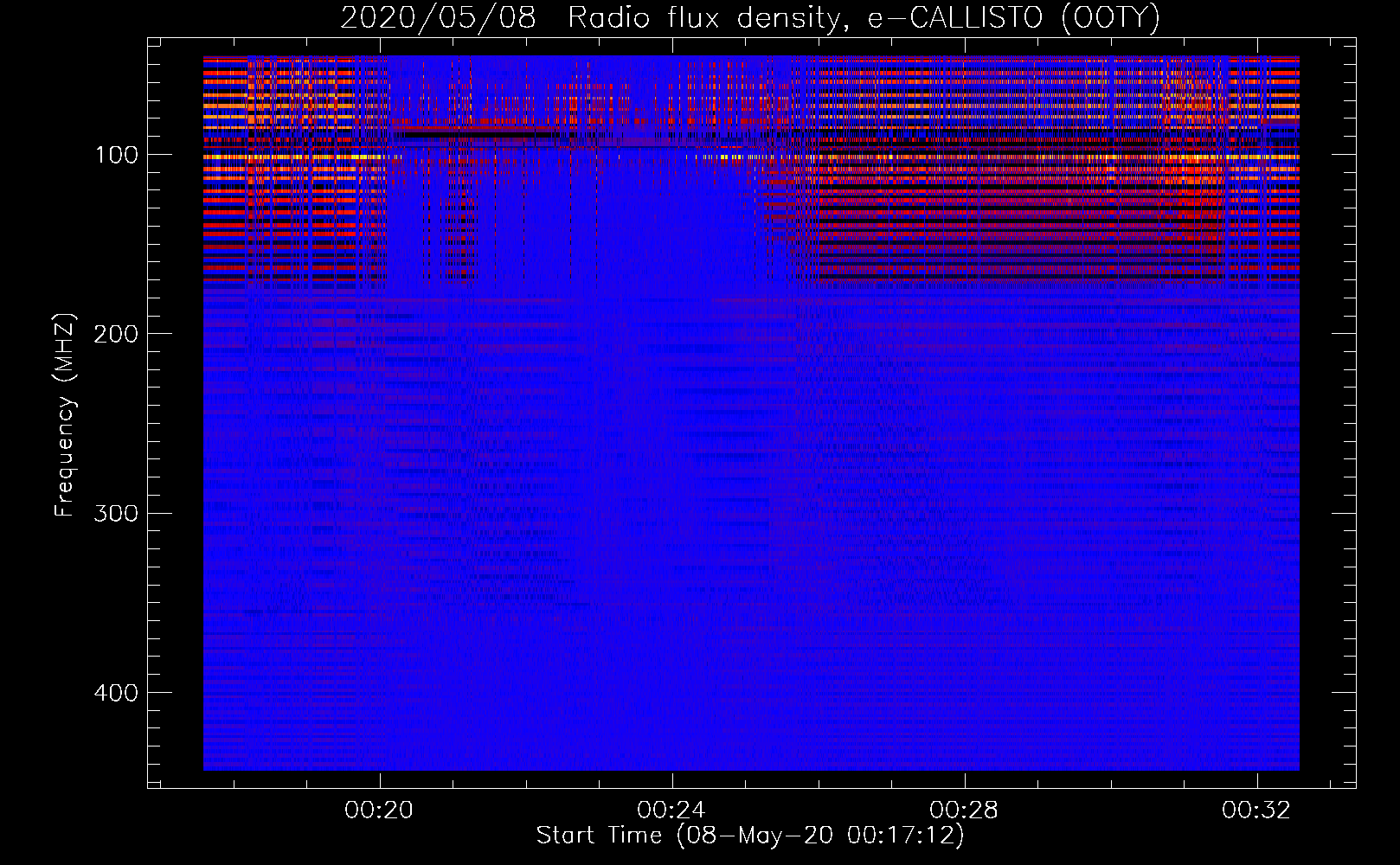The image size is (1400, 865).
Task: Click the 300 frequency tick label
Action: point(116,514)
